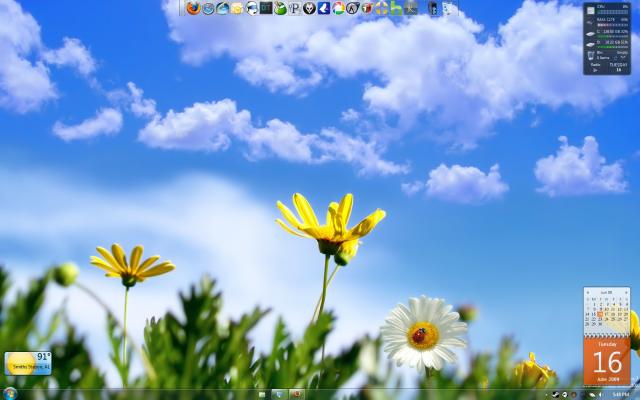Image resolution: width=640 pixels, height=400 pixels.
Task: Go to next month in calendar gadget
Action: [x=626, y=292]
